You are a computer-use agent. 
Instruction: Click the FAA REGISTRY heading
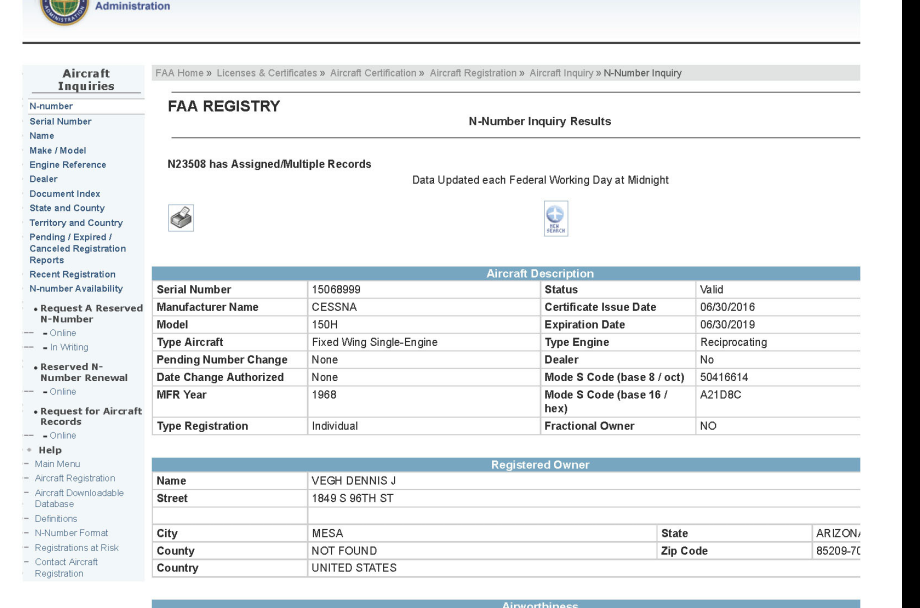pos(224,106)
